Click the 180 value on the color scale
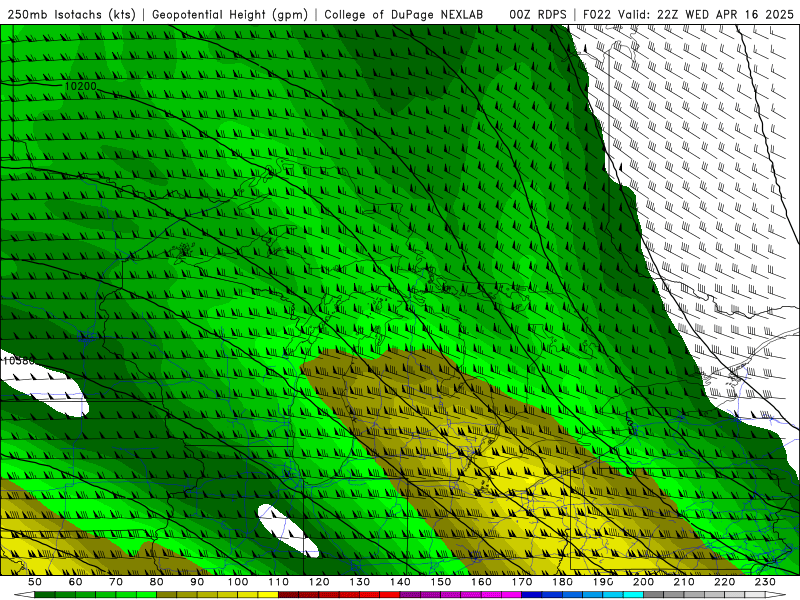This screenshot has height=600, width=800. (563, 582)
